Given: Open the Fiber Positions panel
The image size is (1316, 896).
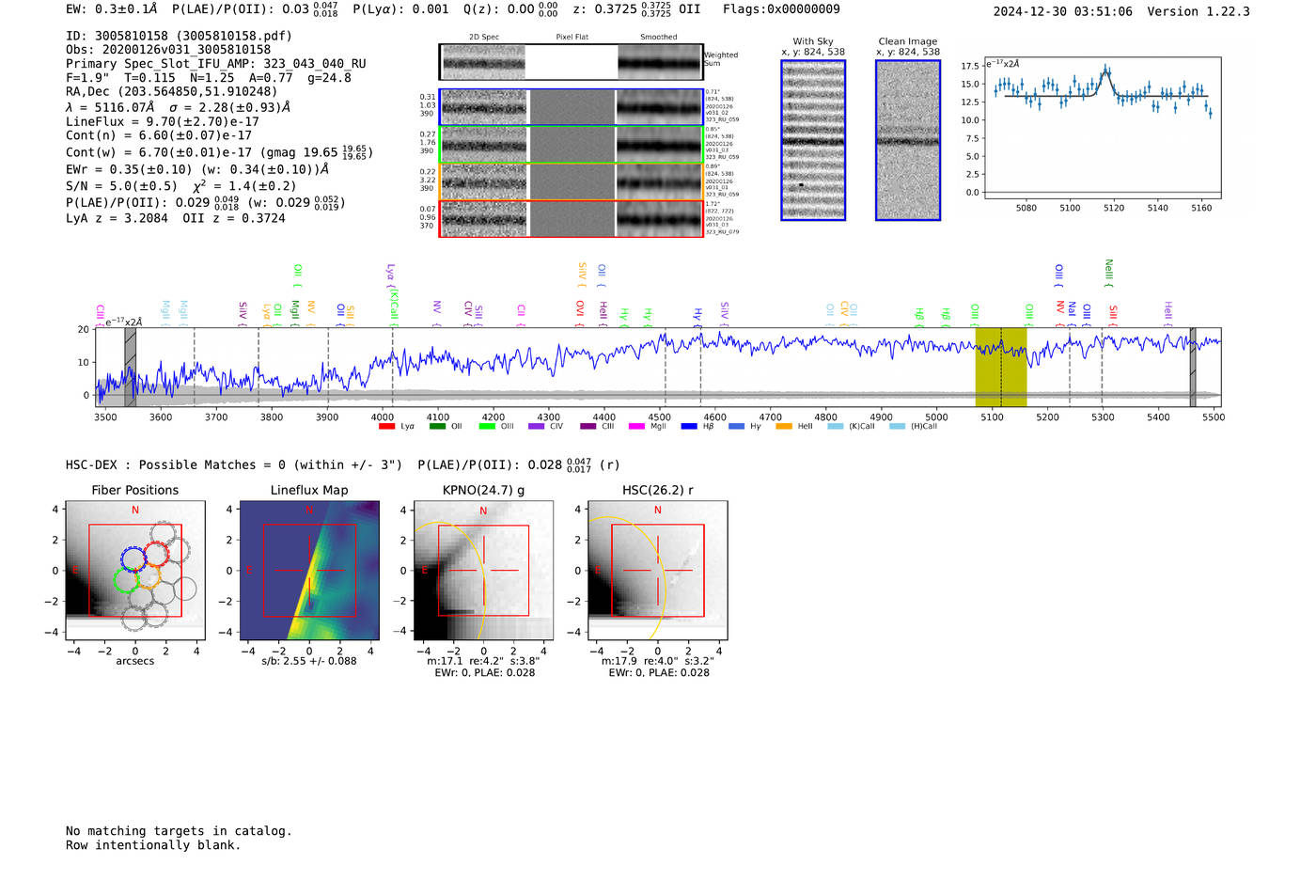Looking at the screenshot, I should [x=135, y=572].
